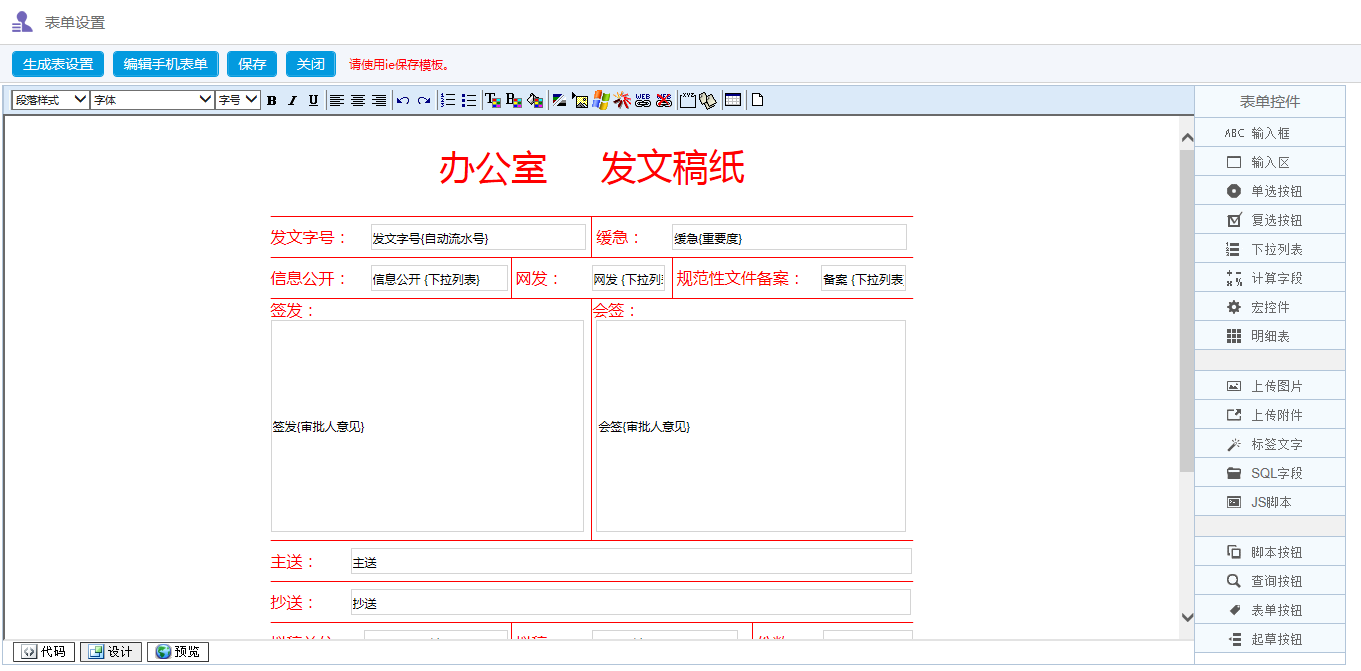
Task: Select the 设计 design tab
Action: pos(111,652)
